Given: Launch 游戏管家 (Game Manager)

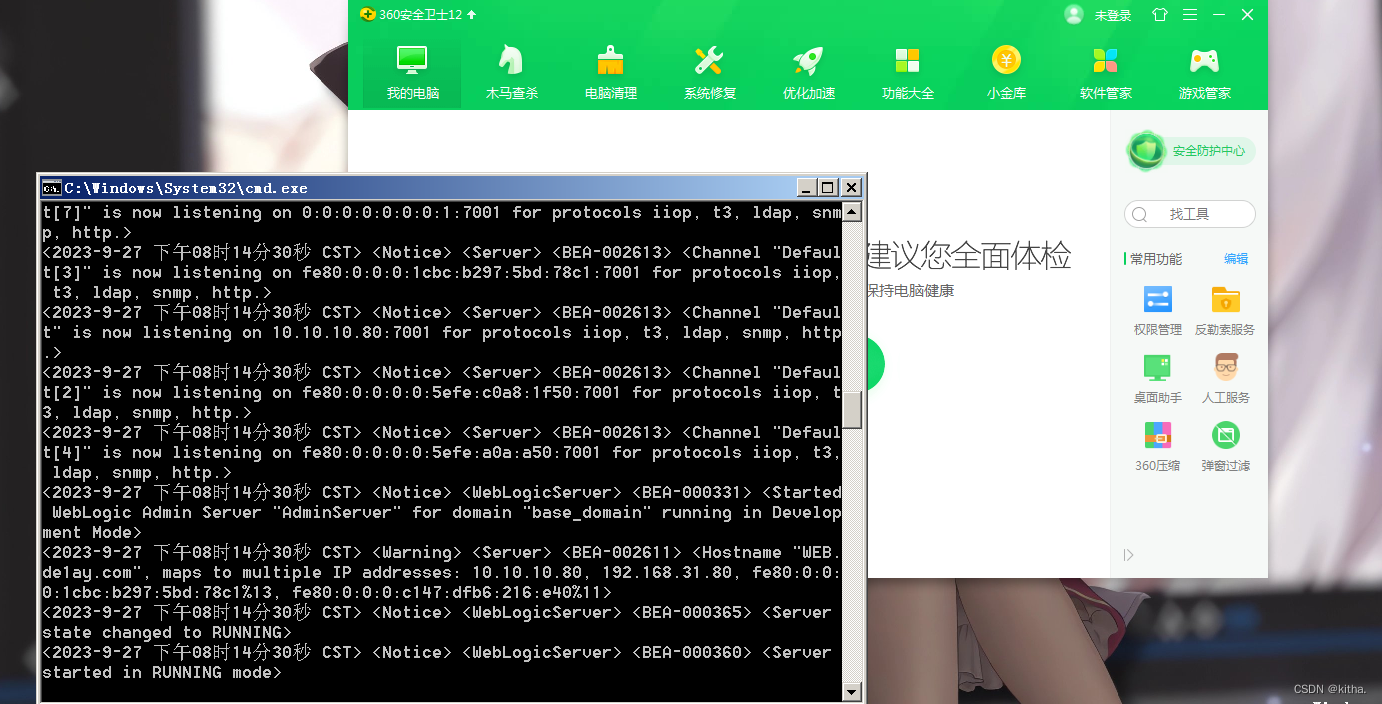Looking at the screenshot, I should 1203,70.
